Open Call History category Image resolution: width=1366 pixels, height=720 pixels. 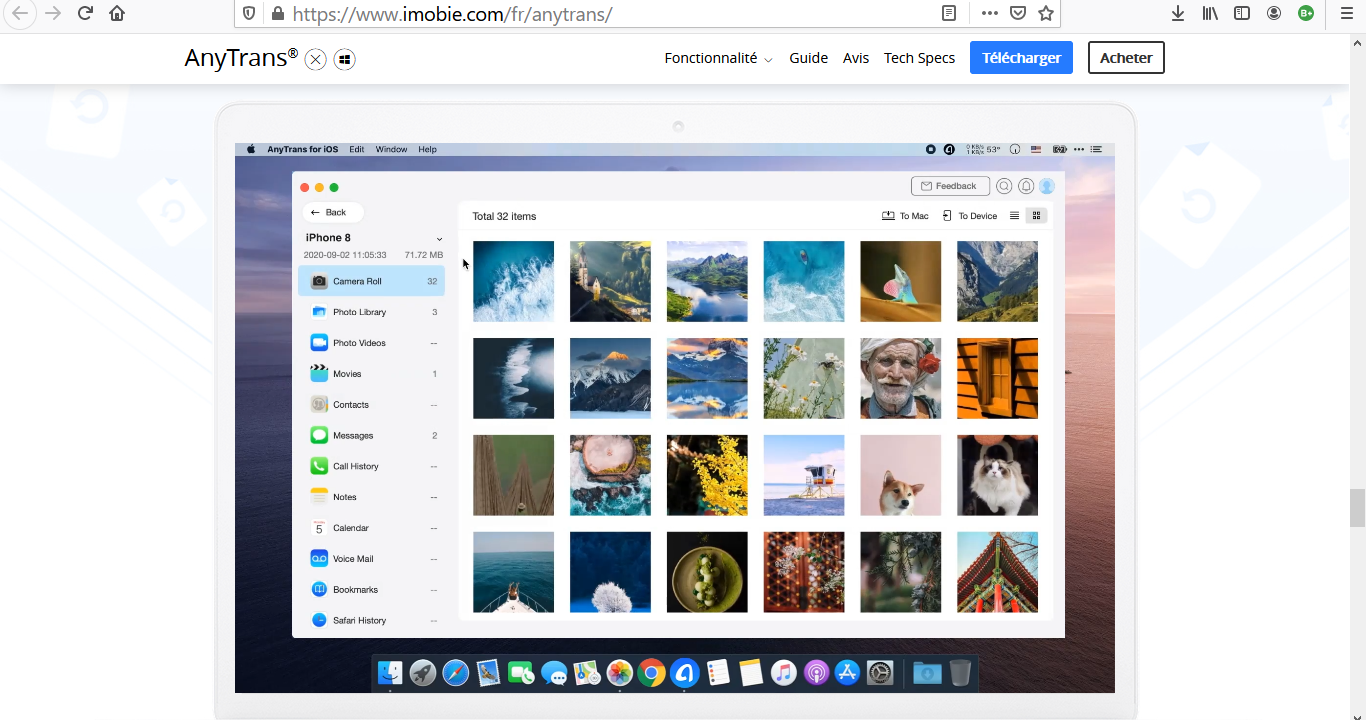pyautogui.click(x=371, y=466)
